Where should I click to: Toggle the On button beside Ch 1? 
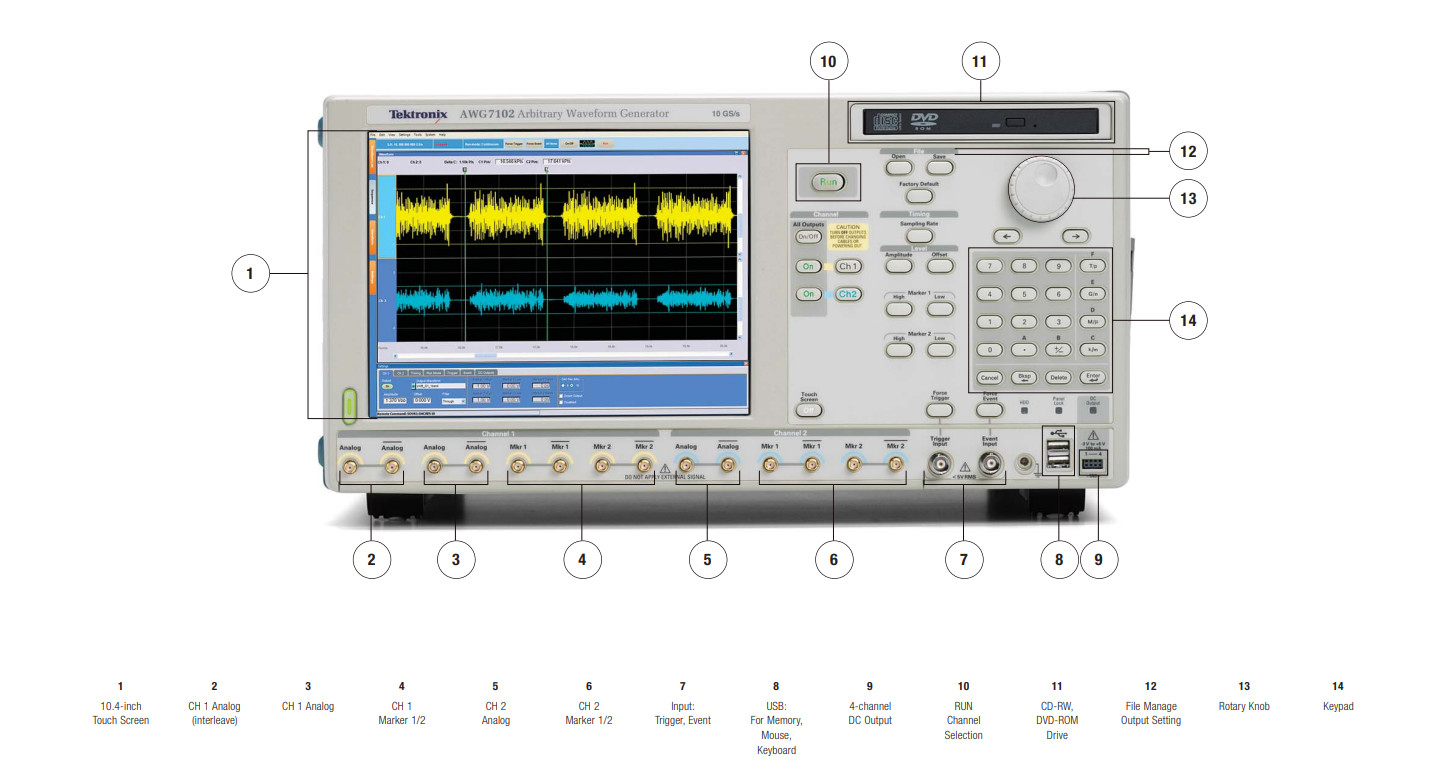coord(809,267)
